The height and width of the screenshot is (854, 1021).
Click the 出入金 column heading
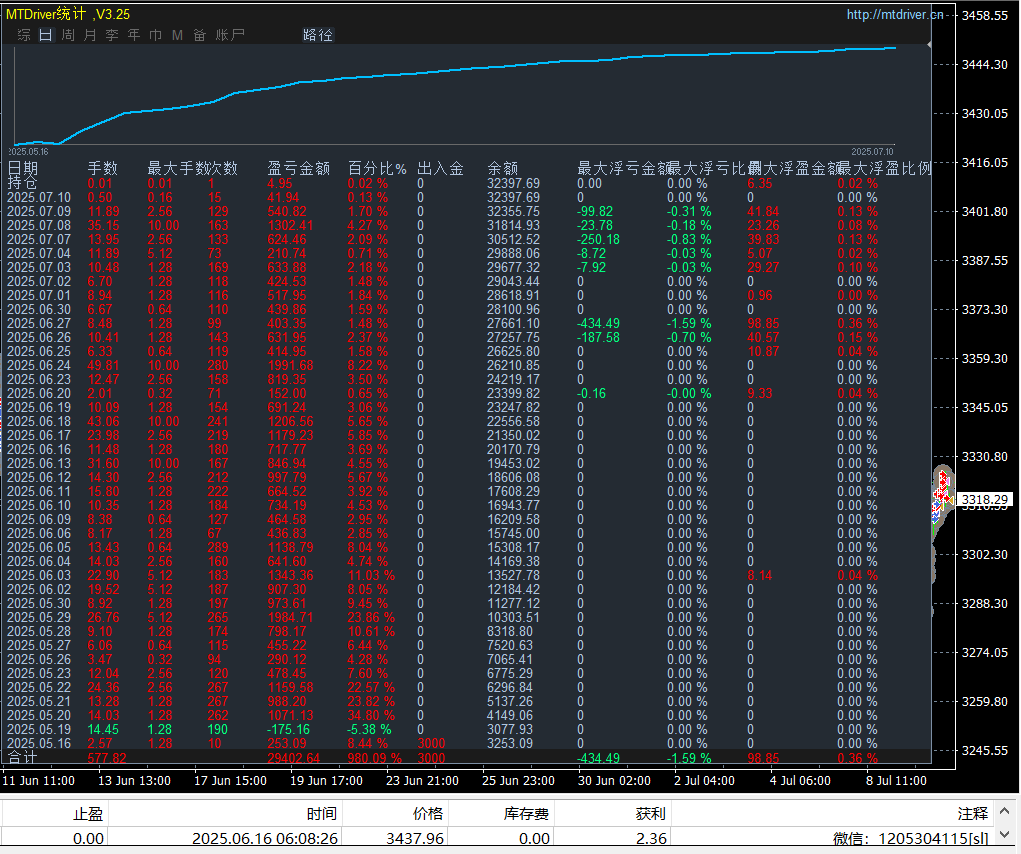[x=440, y=169]
